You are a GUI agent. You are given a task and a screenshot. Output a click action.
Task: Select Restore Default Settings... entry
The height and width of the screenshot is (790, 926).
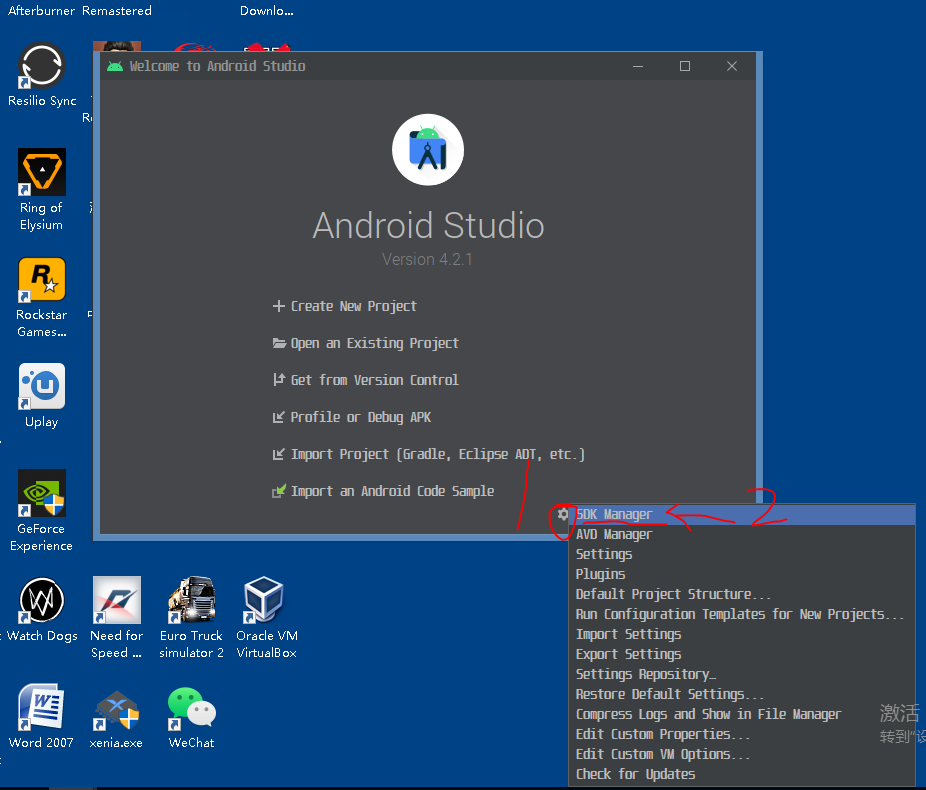(x=742, y=695)
